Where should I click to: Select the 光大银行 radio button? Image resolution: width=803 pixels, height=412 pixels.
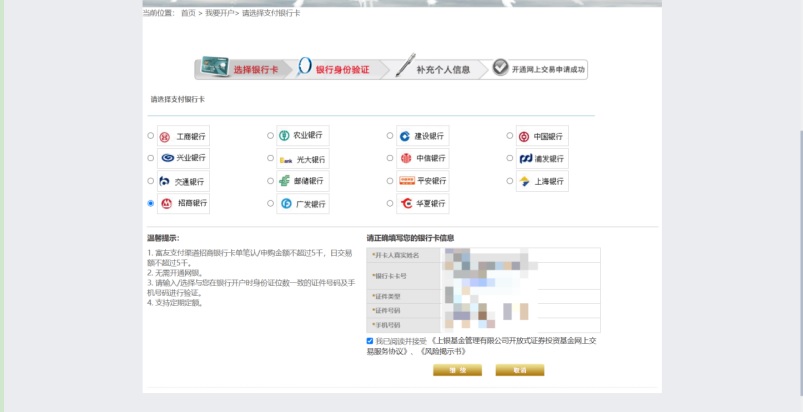270,158
